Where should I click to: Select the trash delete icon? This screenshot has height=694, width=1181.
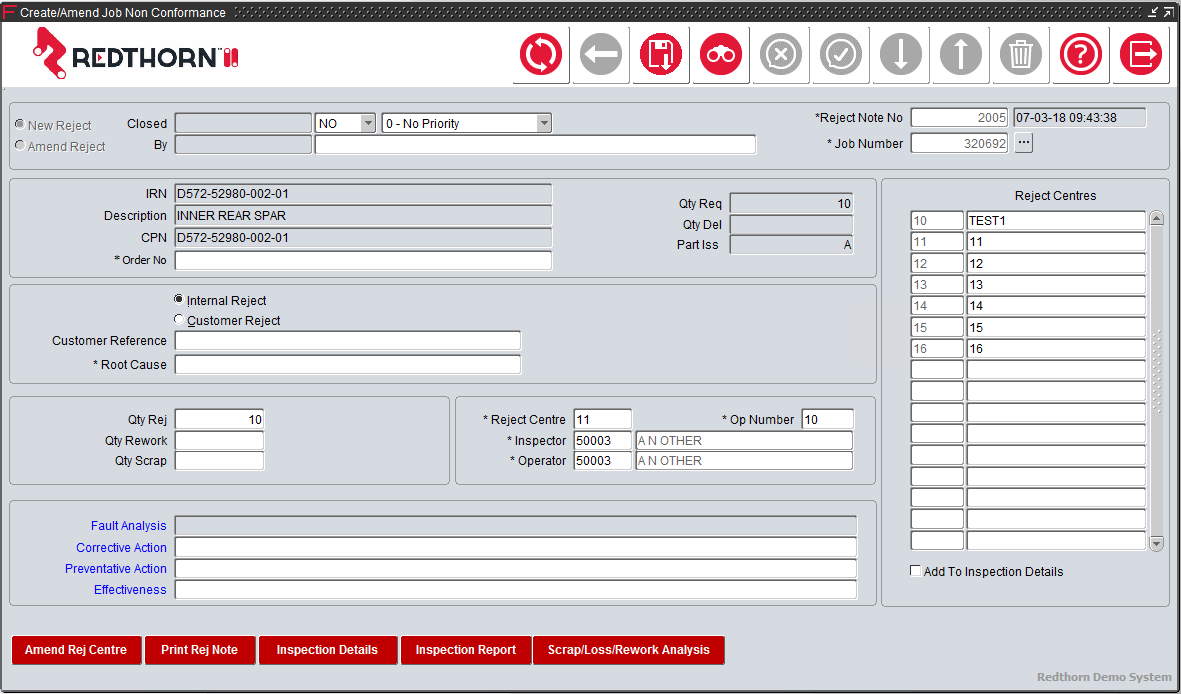click(x=1020, y=55)
